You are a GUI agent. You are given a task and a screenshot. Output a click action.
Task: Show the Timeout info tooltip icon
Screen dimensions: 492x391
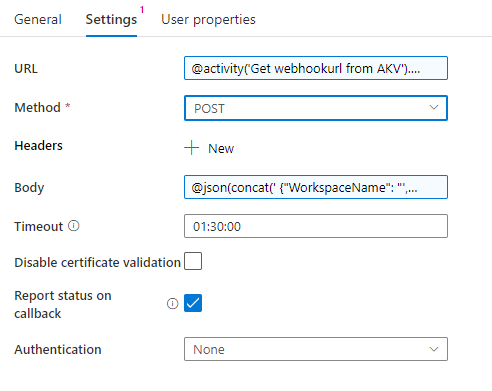click(x=74, y=226)
